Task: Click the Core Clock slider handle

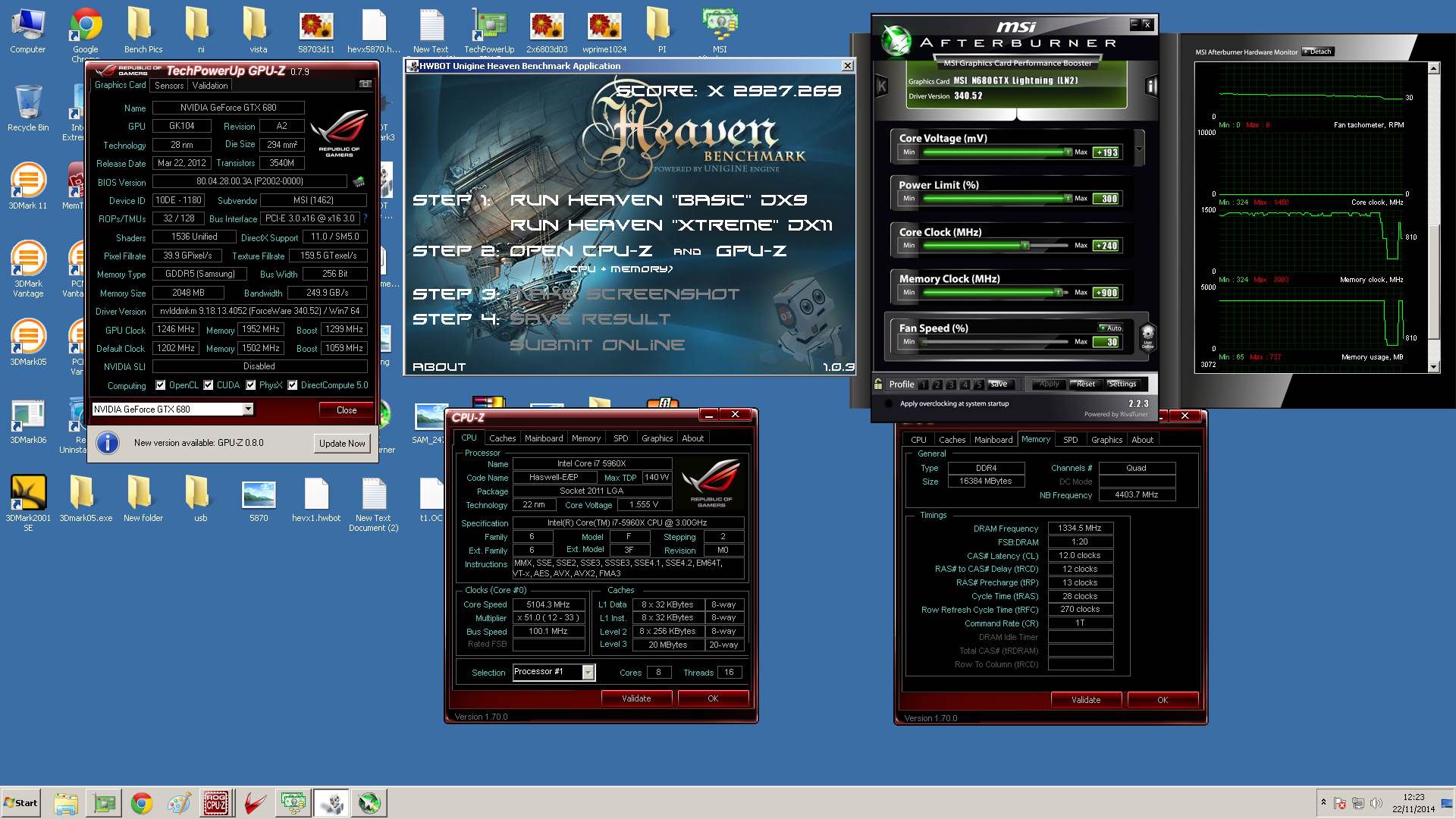Action: (1025, 246)
